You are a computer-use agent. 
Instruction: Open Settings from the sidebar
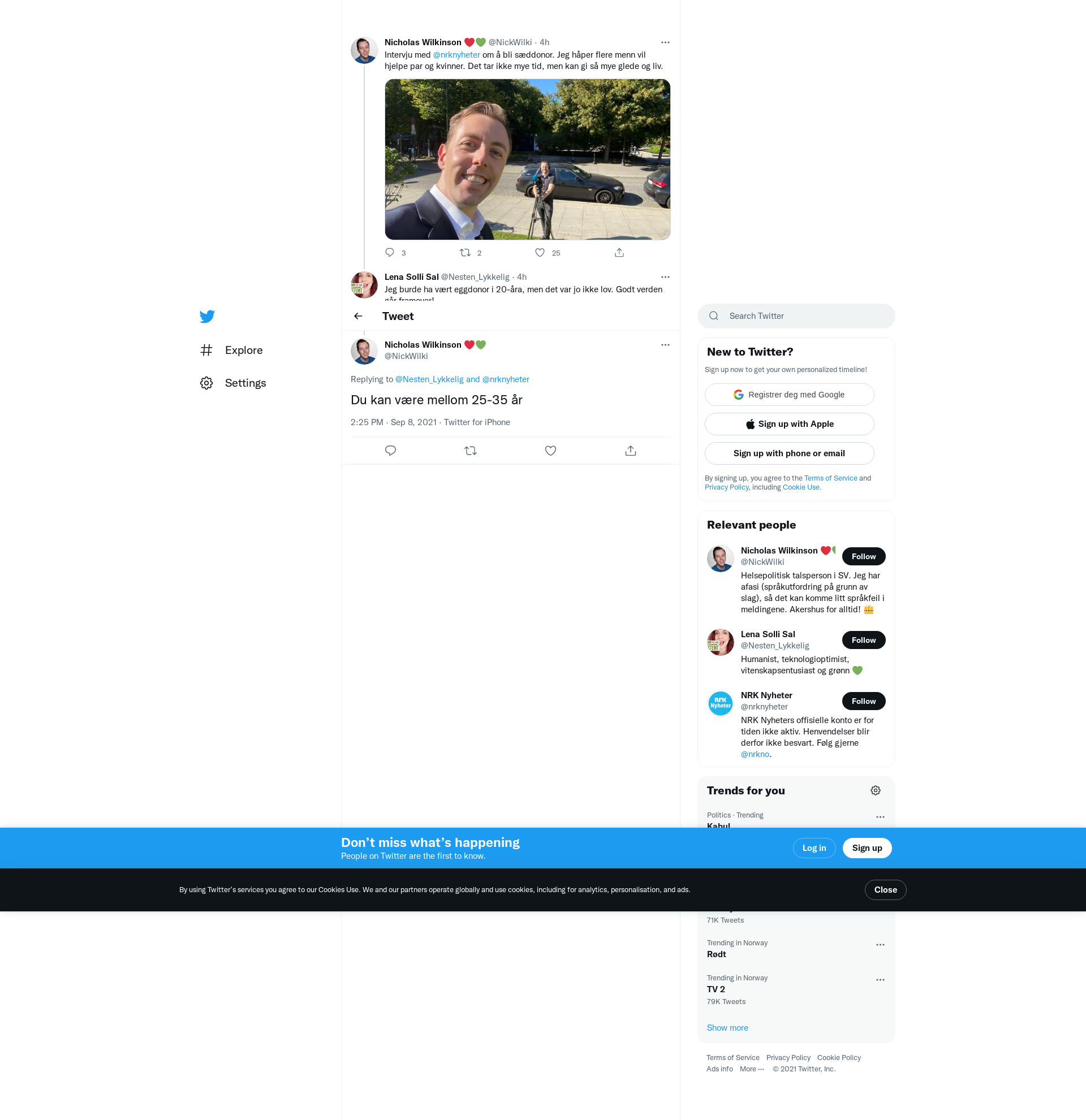tap(233, 383)
